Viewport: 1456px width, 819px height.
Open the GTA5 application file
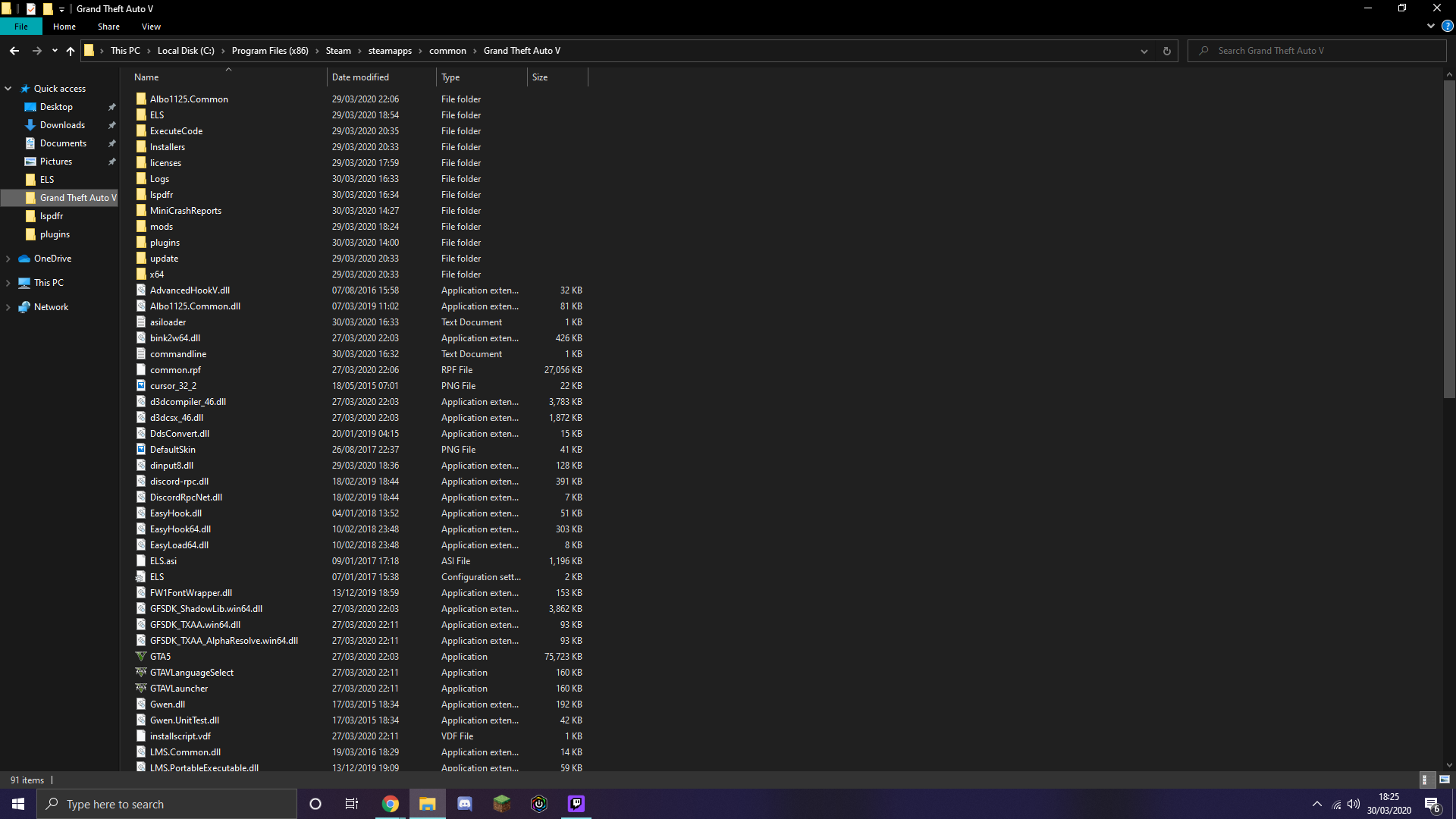pyautogui.click(x=160, y=657)
